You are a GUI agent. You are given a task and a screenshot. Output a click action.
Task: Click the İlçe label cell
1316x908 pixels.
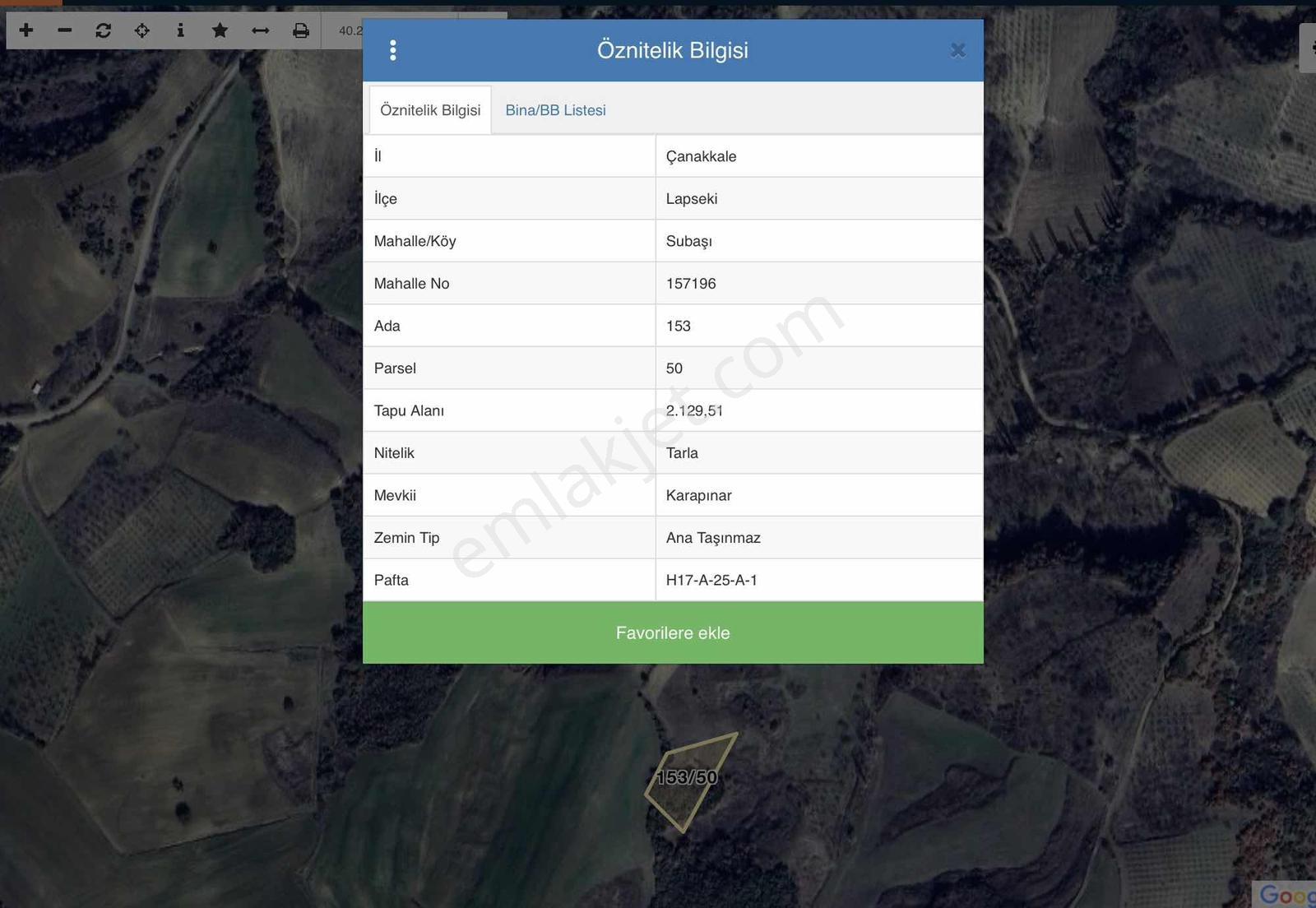click(509, 198)
